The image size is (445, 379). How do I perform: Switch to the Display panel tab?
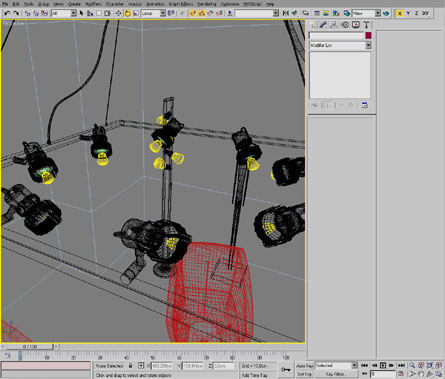tap(356, 25)
